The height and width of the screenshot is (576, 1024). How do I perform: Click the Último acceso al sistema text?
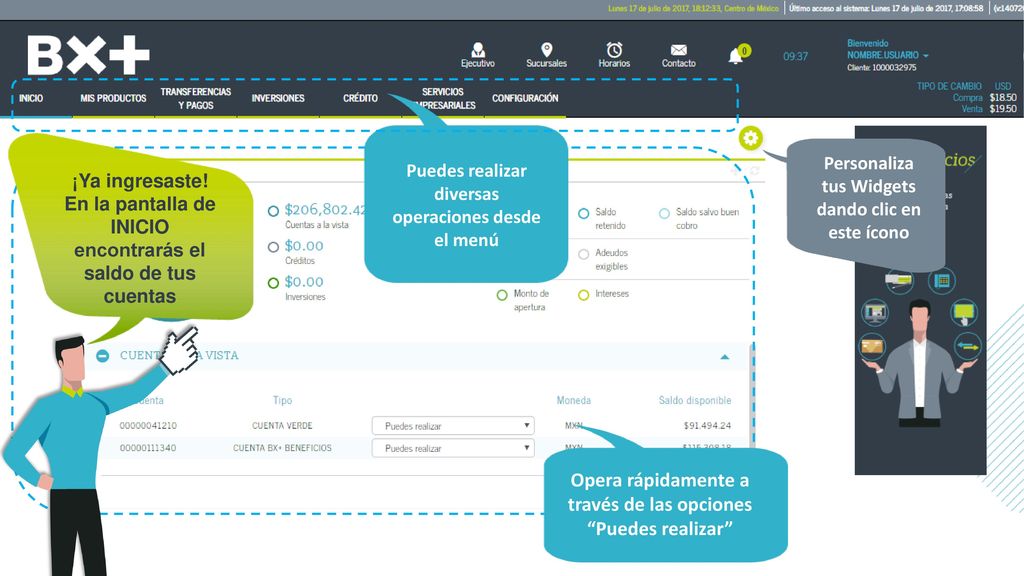point(886,8)
